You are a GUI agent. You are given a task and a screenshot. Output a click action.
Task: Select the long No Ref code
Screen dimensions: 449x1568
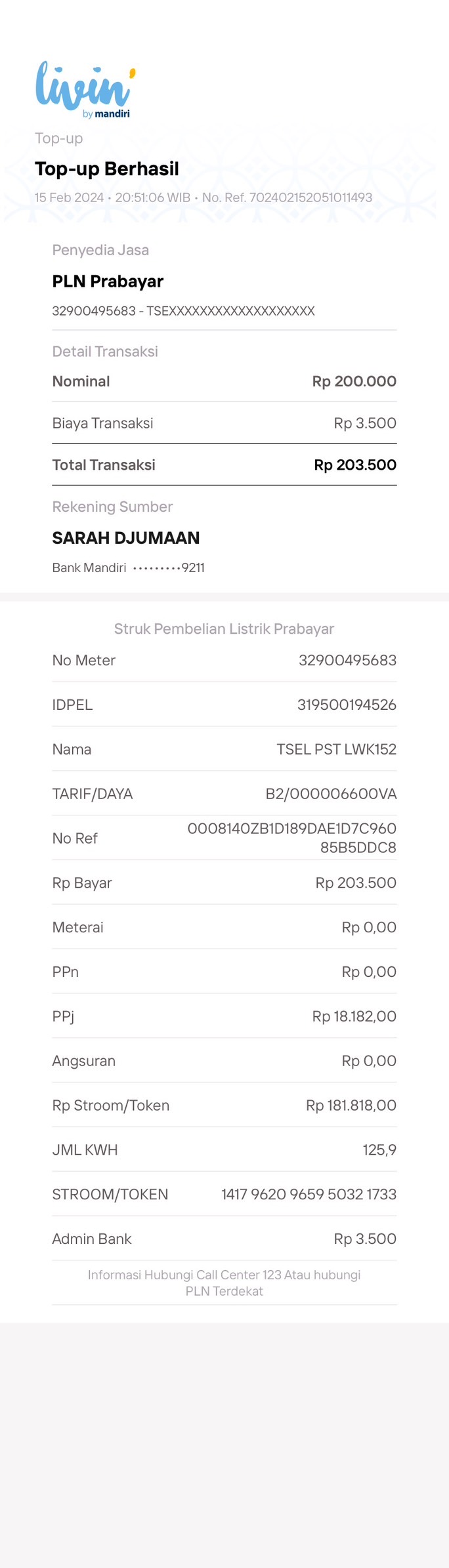pyautogui.click(x=292, y=838)
